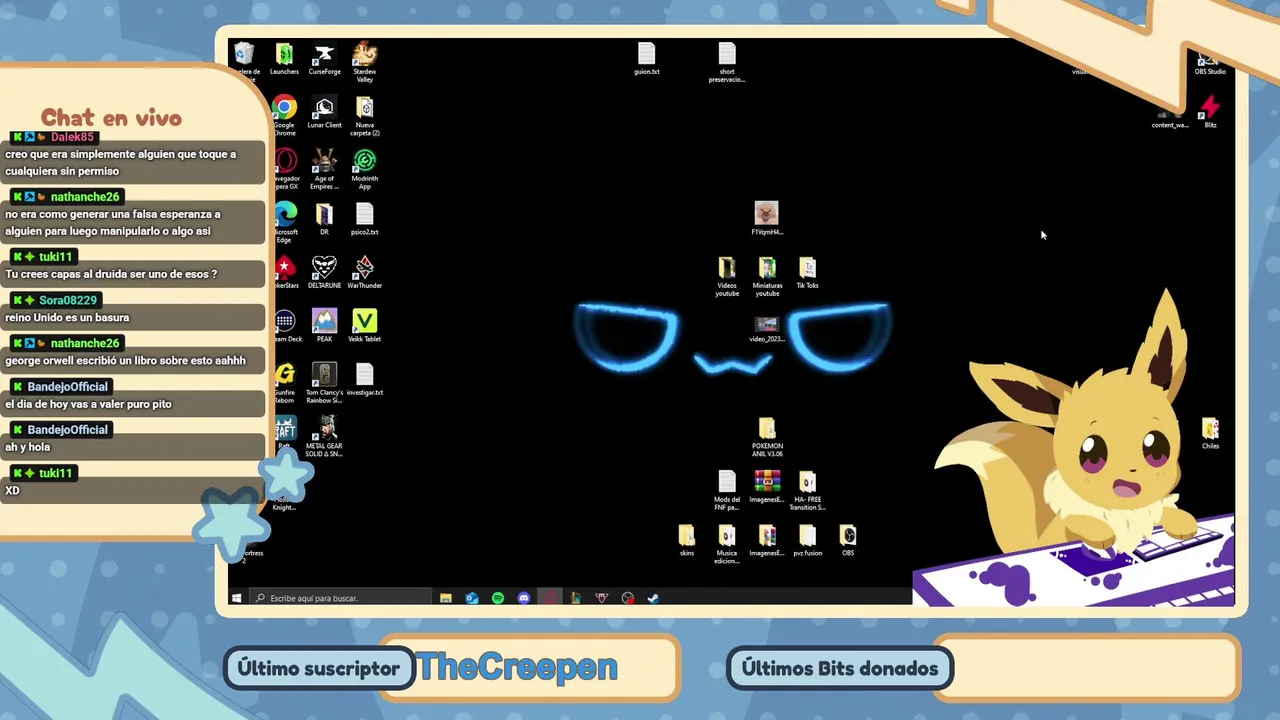
Task: Open the psico2.txt file
Action: coord(365,219)
